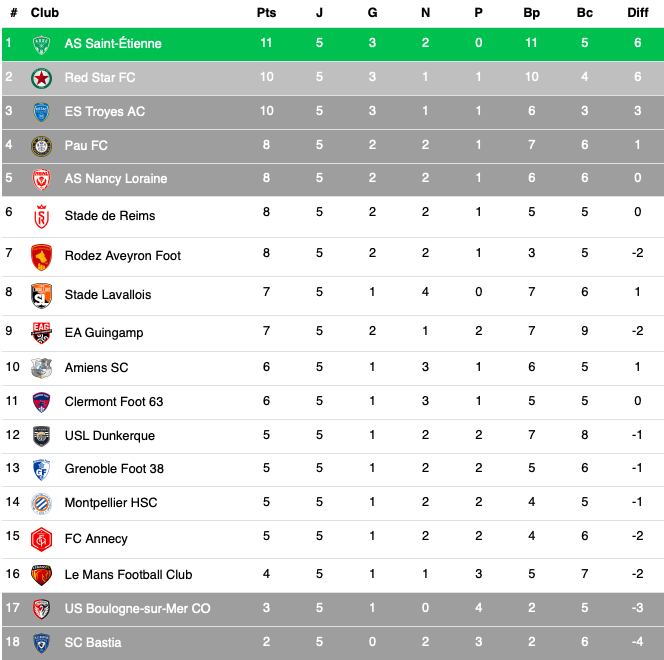Click the Pau FC round badge

click(42, 146)
